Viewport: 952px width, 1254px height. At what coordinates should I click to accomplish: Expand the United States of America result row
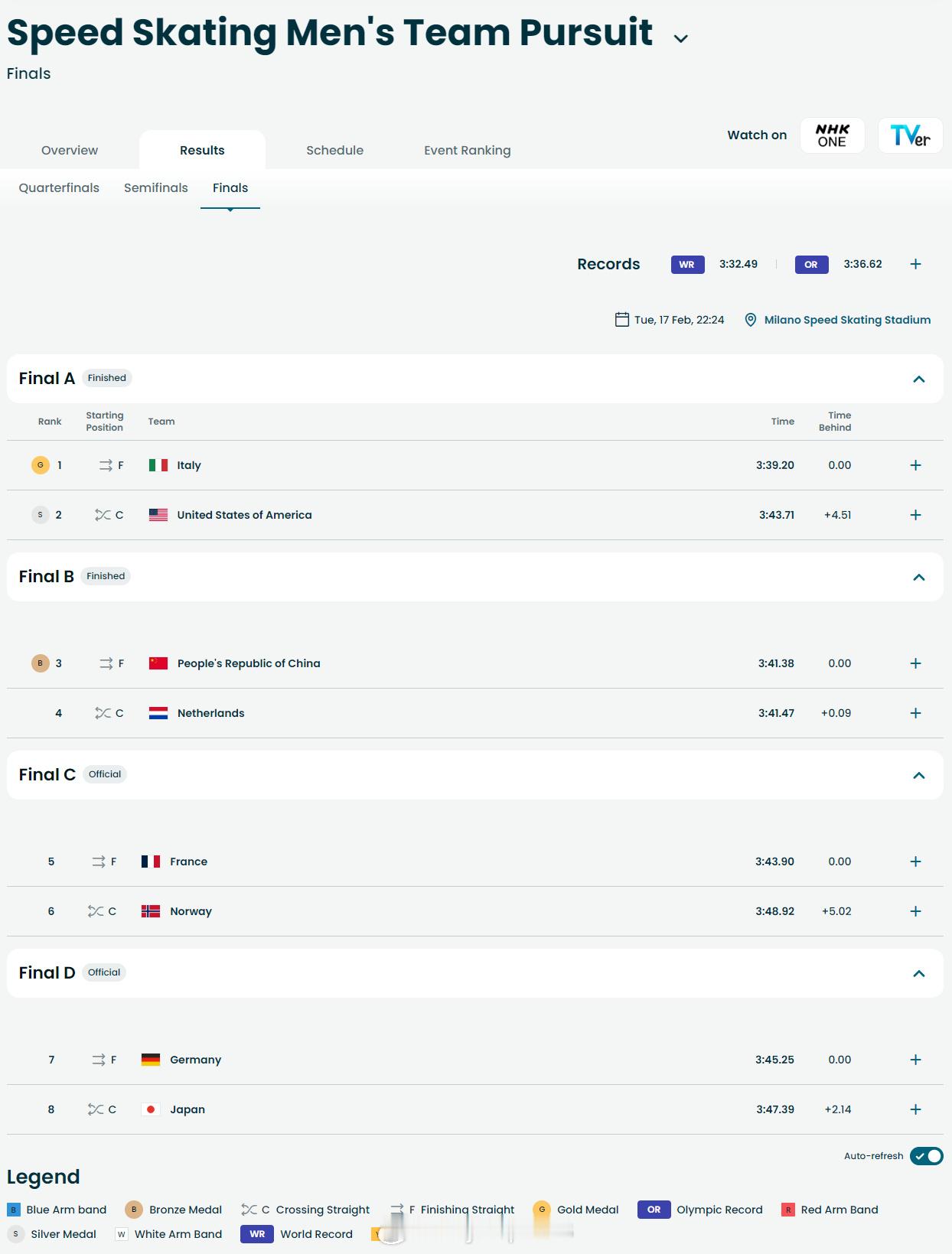915,515
